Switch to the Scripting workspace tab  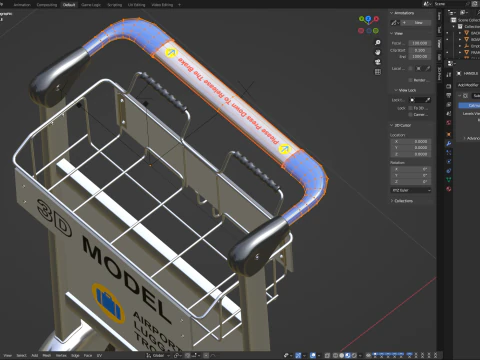(x=114, y=5)
